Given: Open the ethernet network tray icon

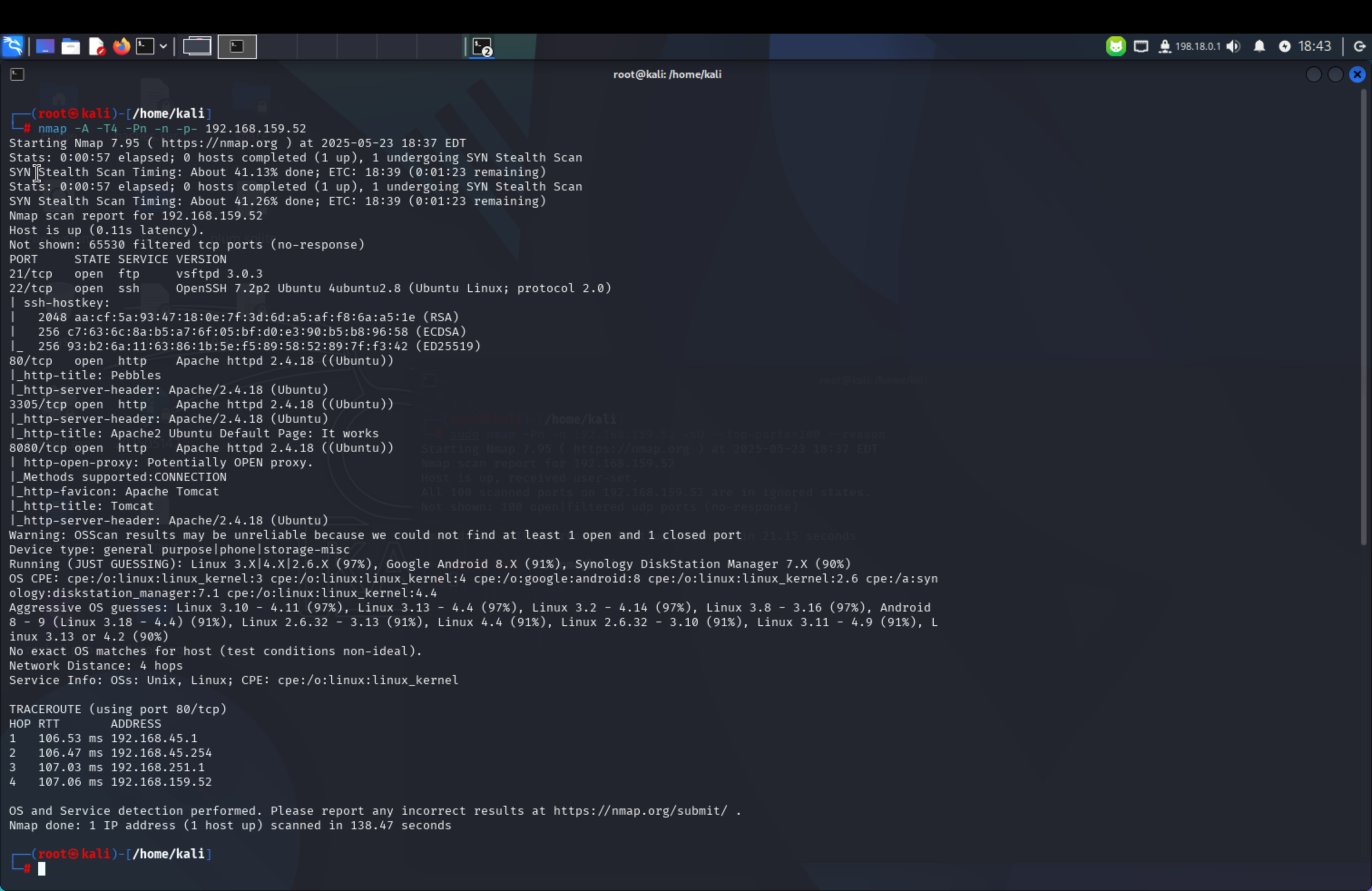Looking at the screenshot, I should (1141, 46).
